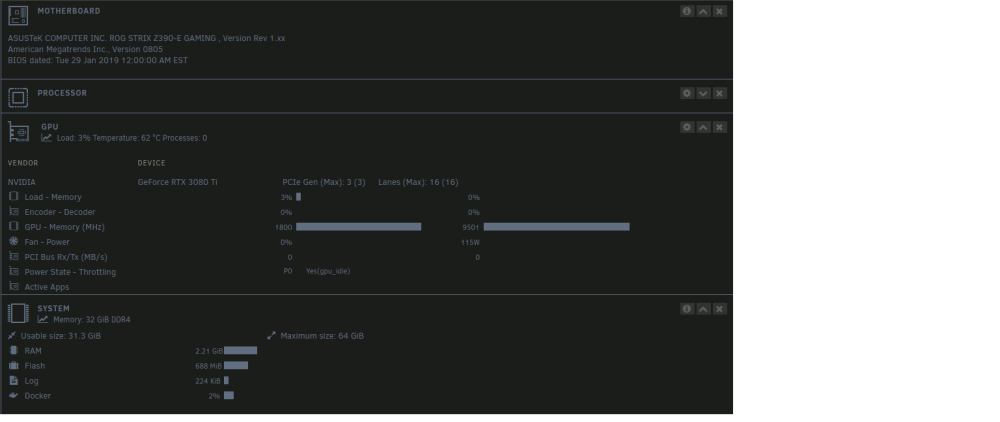Click the P0 power state value
Screen dimensions: 1000x422
(288, 272)
